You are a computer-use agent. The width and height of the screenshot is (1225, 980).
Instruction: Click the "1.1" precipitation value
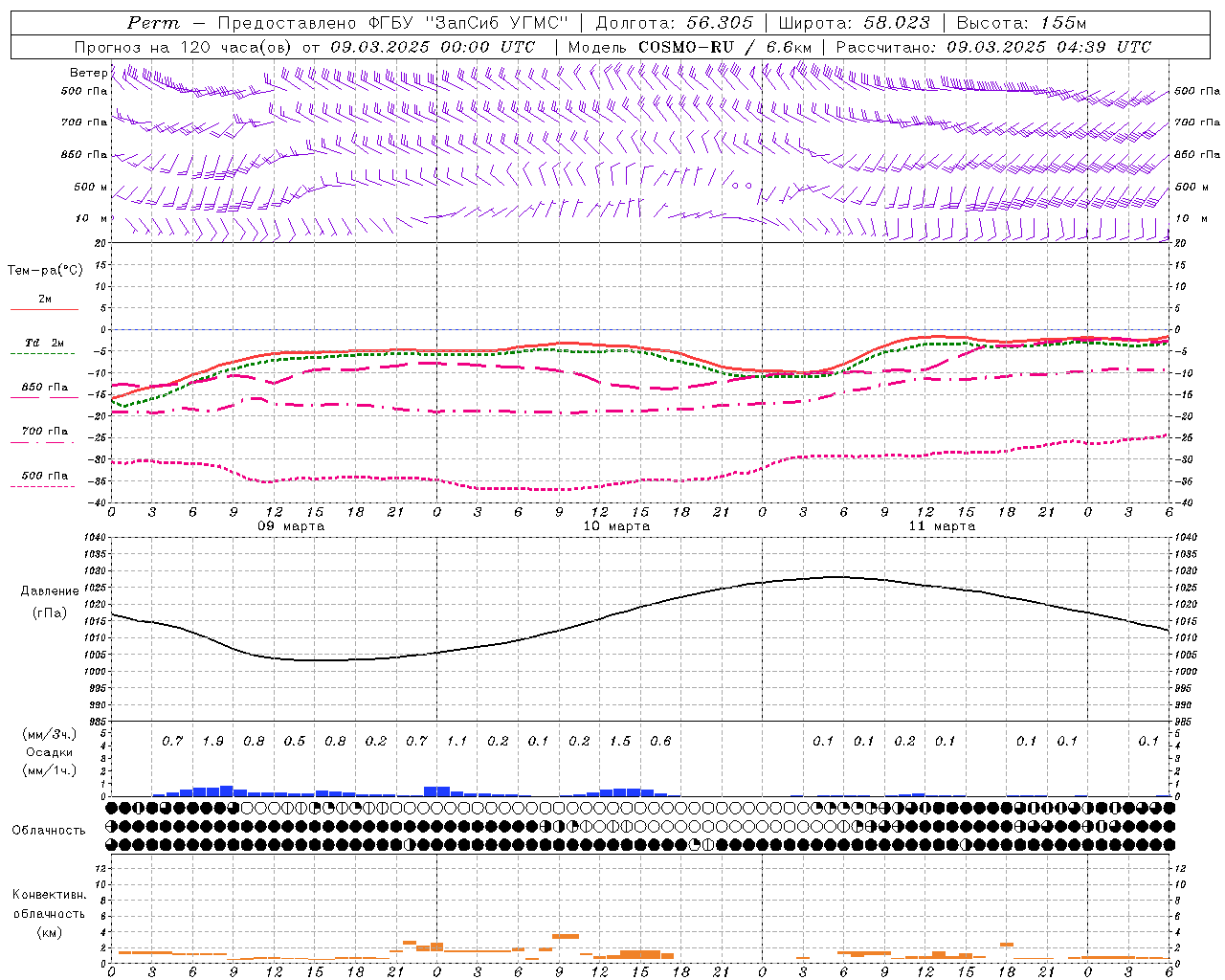457,741
